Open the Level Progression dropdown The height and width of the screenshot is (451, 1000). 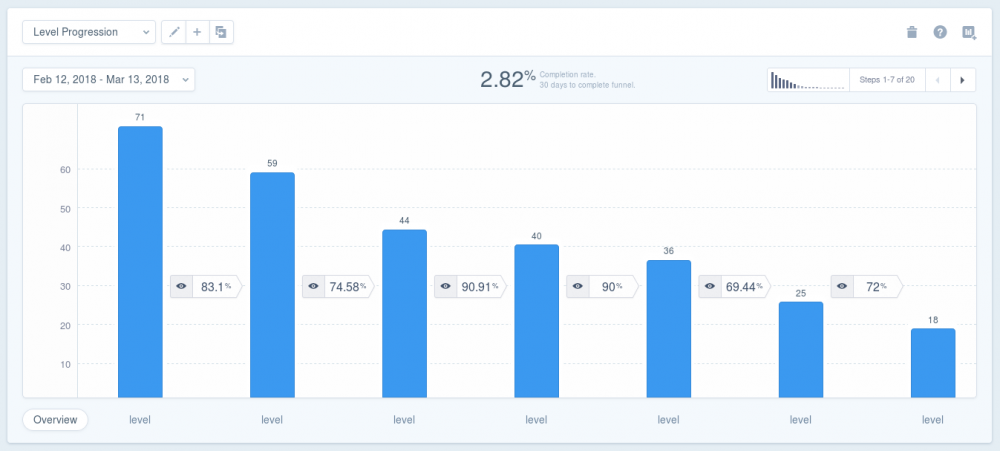[89, 32]
